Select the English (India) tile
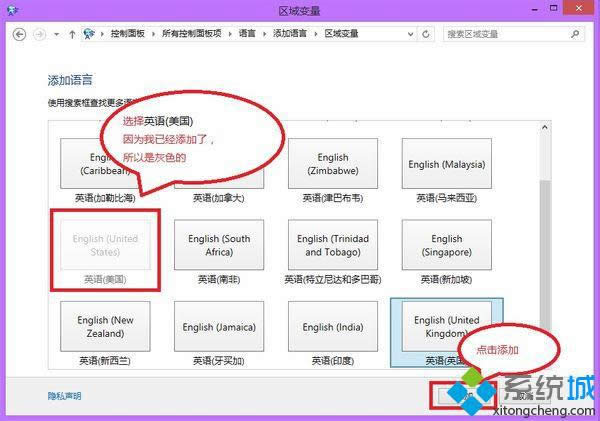Image resolution: width=600 pixels, height=421 pixels. pyautogui.click(x=333, y=326)
